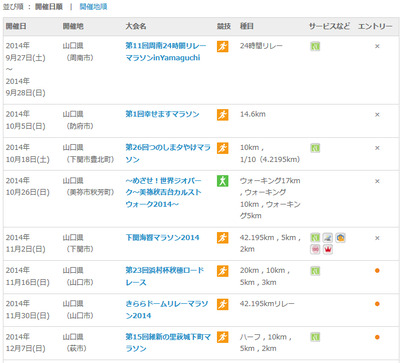Click date 2014年 10月26日(日)
400x363 pixels.
(x=27, y=186)
